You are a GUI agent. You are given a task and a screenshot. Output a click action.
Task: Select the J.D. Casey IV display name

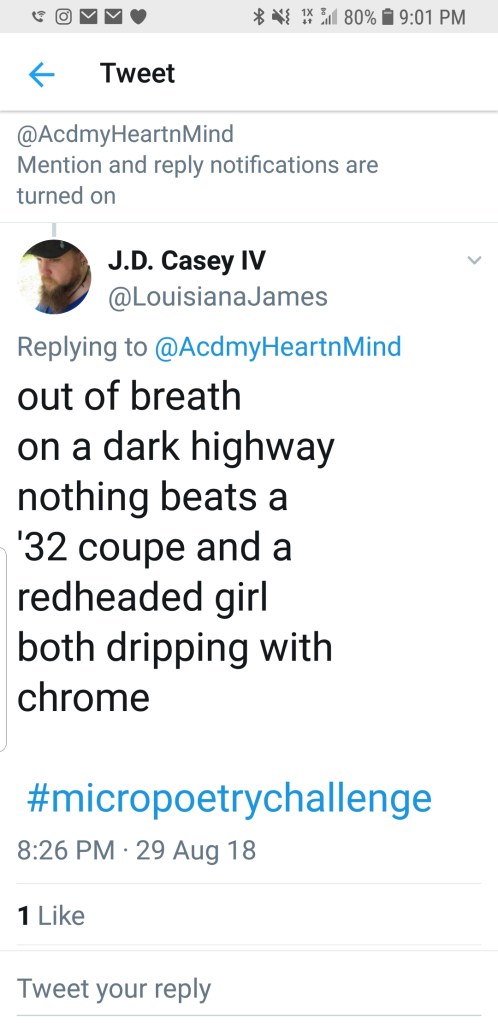tap(186, 261)
